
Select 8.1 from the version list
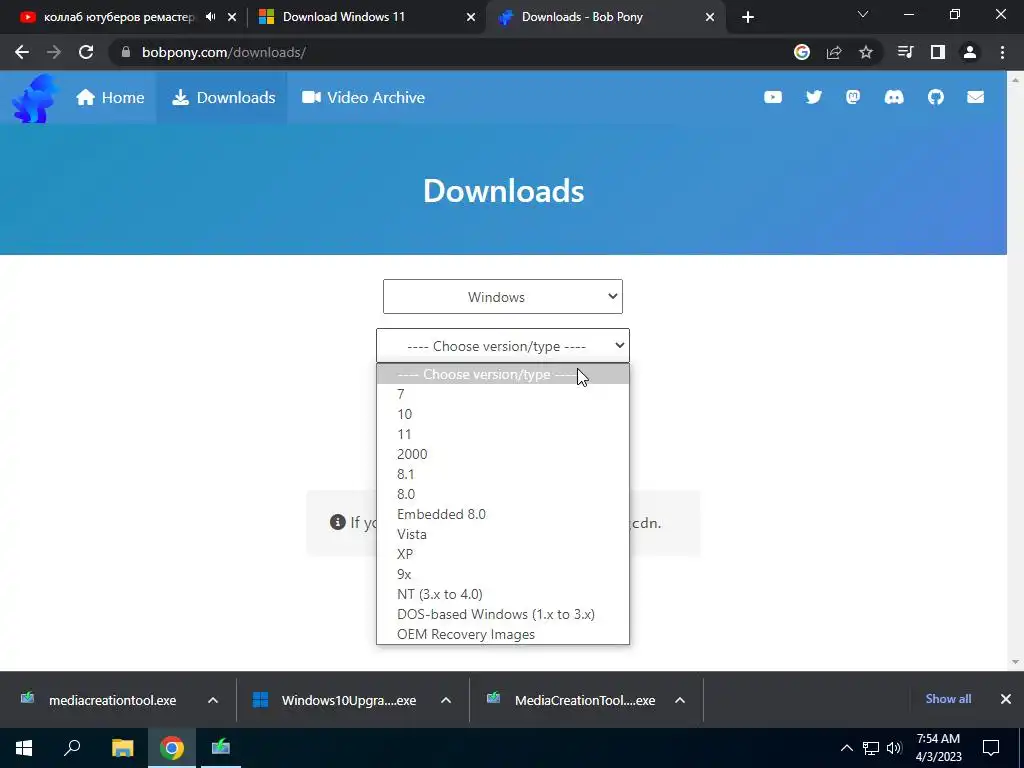pos(502,474)
